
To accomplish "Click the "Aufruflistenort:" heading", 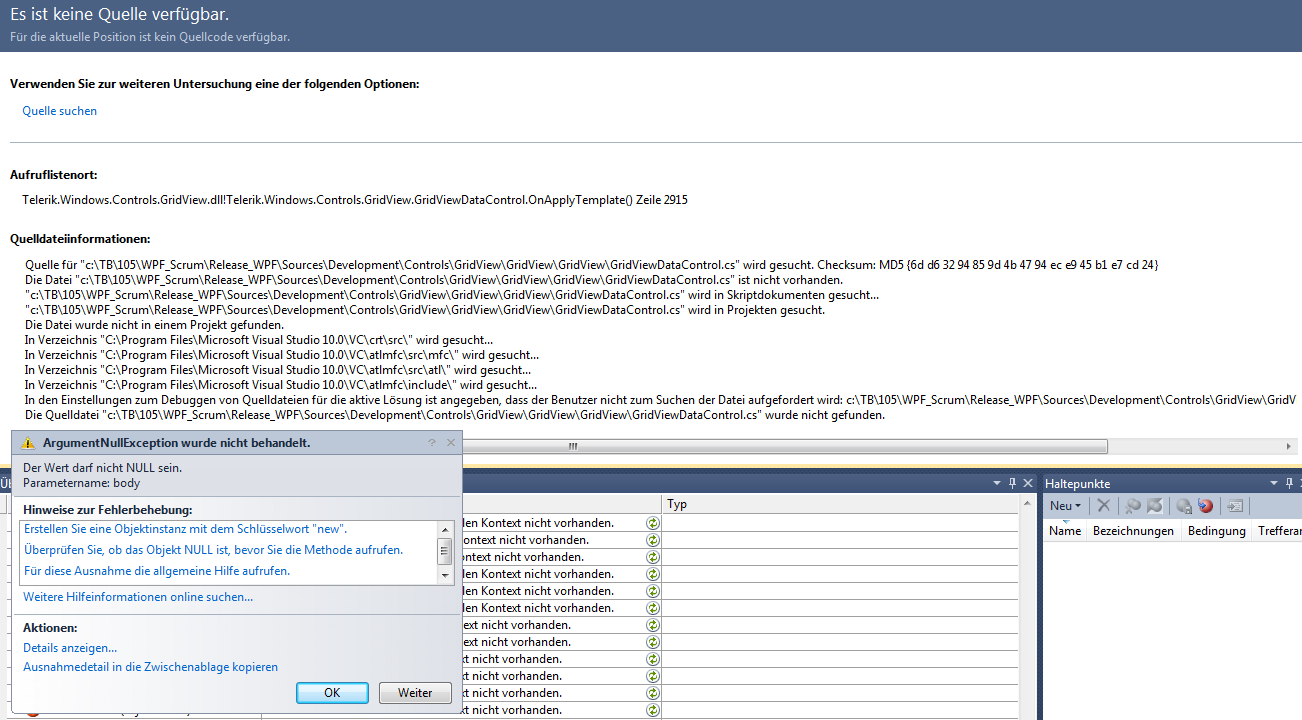I will 53,175.
